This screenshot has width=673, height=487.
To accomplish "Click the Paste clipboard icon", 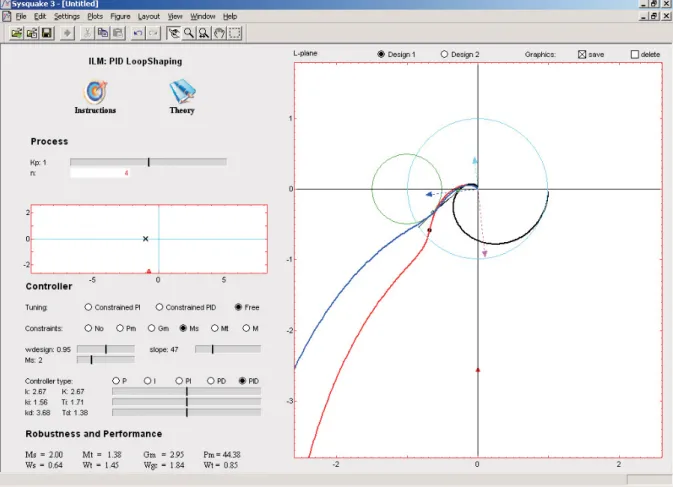I will click(x=118, y=33).
